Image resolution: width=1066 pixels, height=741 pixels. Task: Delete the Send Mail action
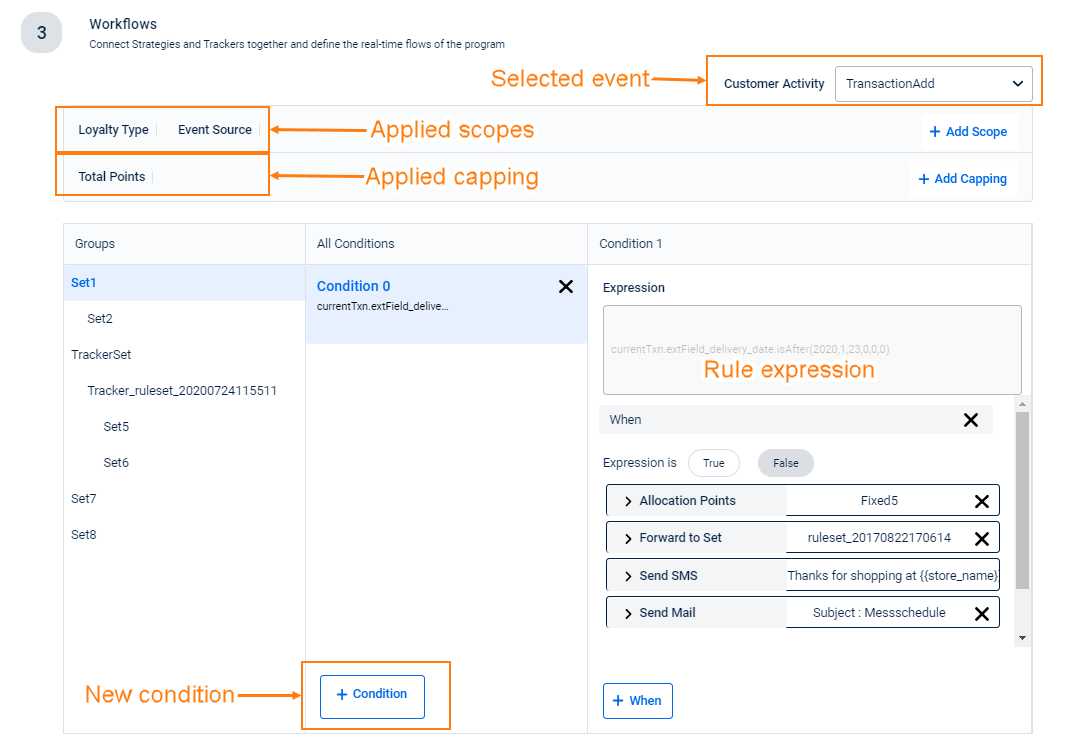coord(980,612)
